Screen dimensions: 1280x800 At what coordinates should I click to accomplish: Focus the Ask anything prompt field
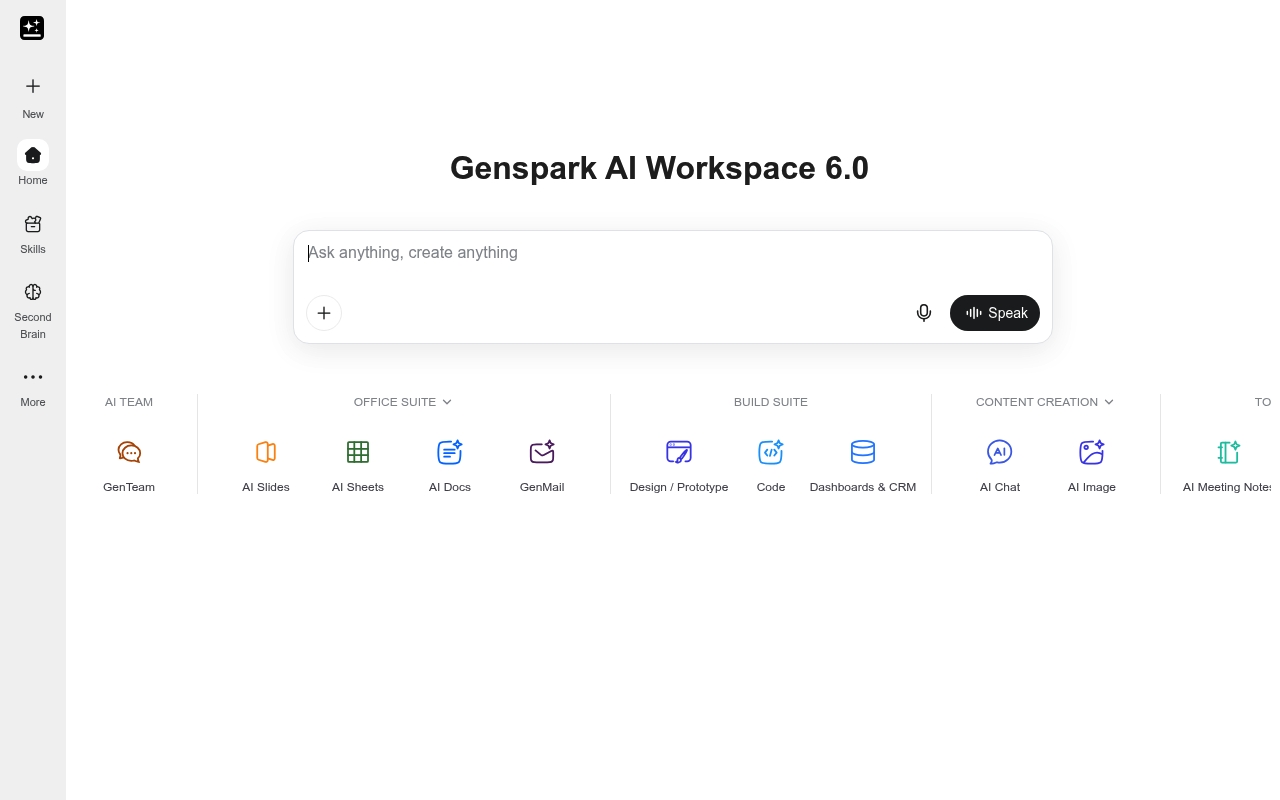click(x=672, y=253)
